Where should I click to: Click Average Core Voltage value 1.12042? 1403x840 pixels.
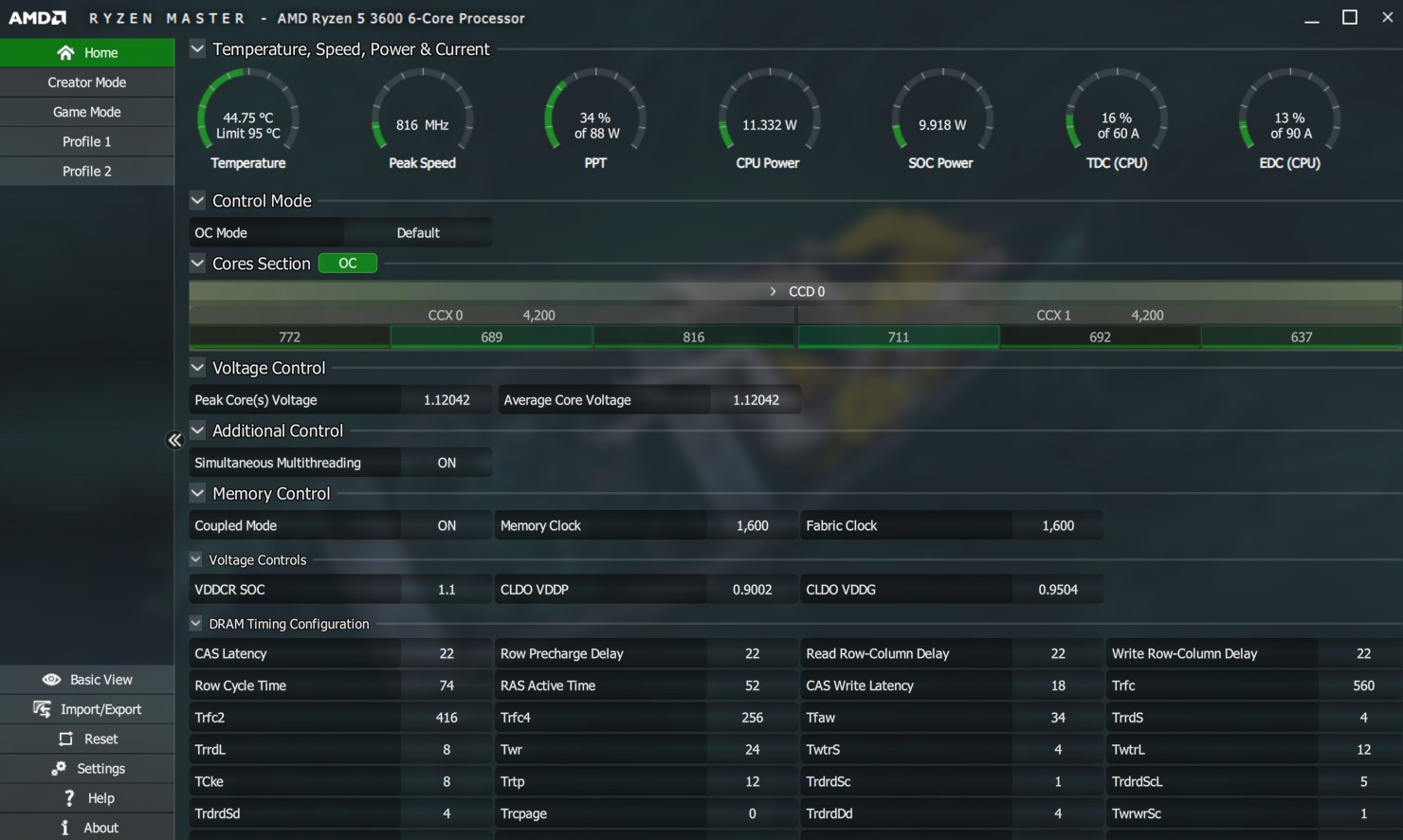coord(756,400)
